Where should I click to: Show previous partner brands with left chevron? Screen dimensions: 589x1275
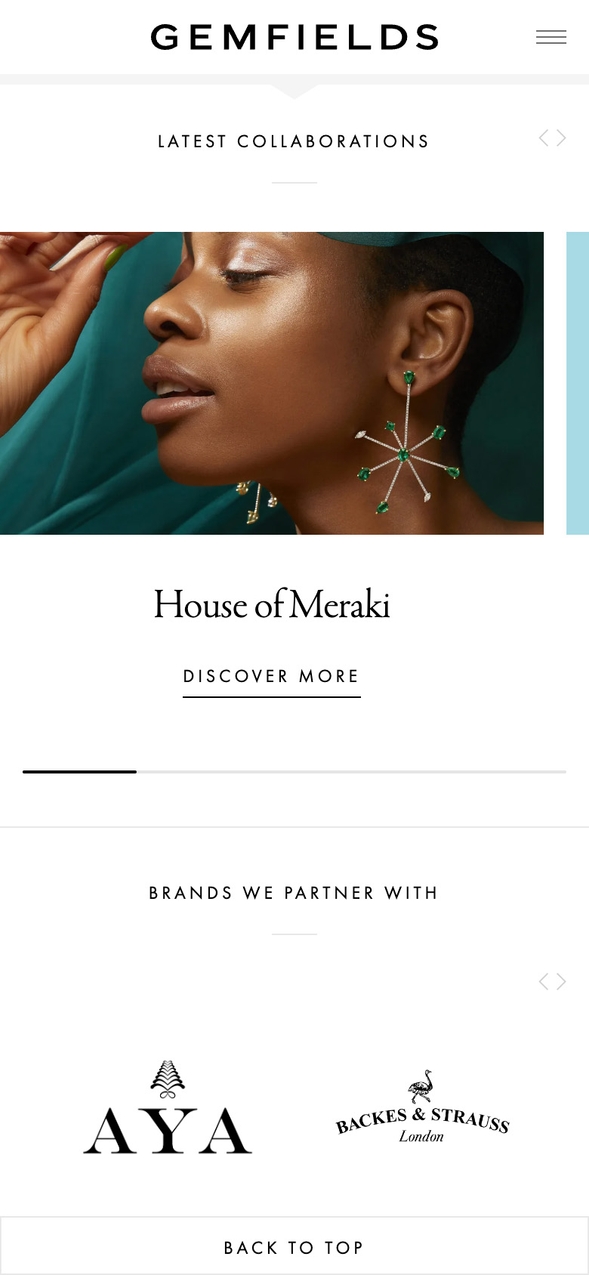tap(544, 981)
